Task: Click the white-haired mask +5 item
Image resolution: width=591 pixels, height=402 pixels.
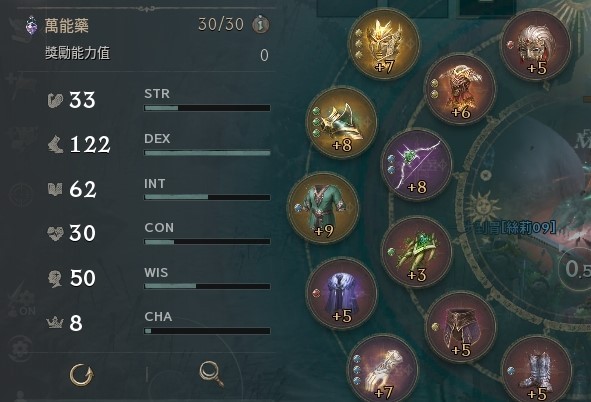Action: [536, 45]
